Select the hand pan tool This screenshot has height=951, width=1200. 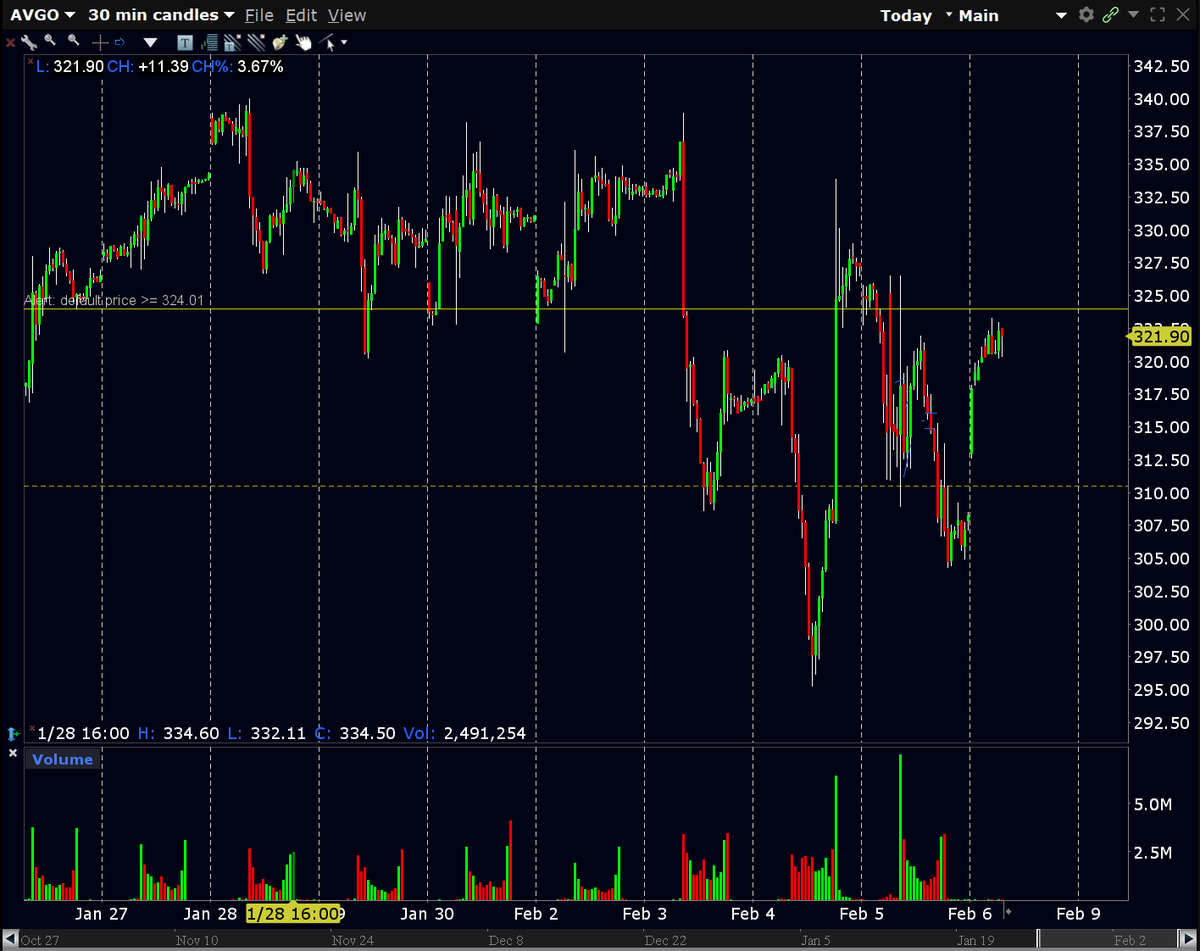point(303,42)
